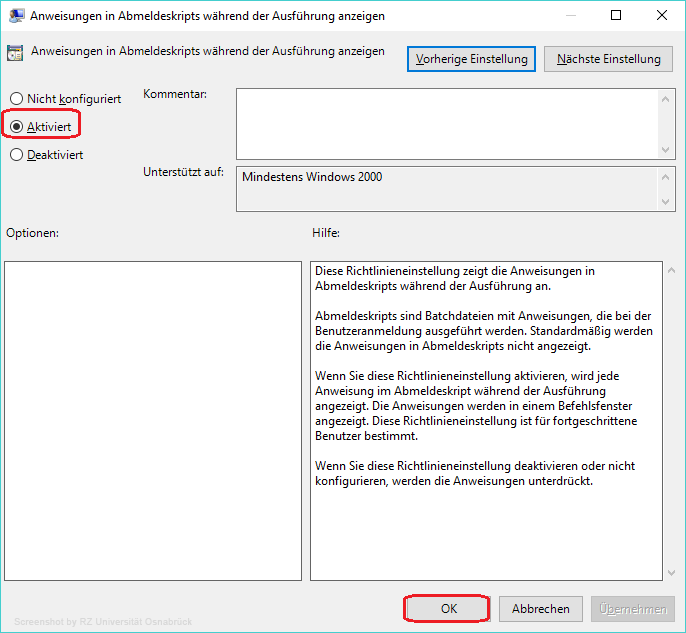Set the policy to 'Deaktiviert'
Screen dimensions: 686x633
click(x=16, y=155)
